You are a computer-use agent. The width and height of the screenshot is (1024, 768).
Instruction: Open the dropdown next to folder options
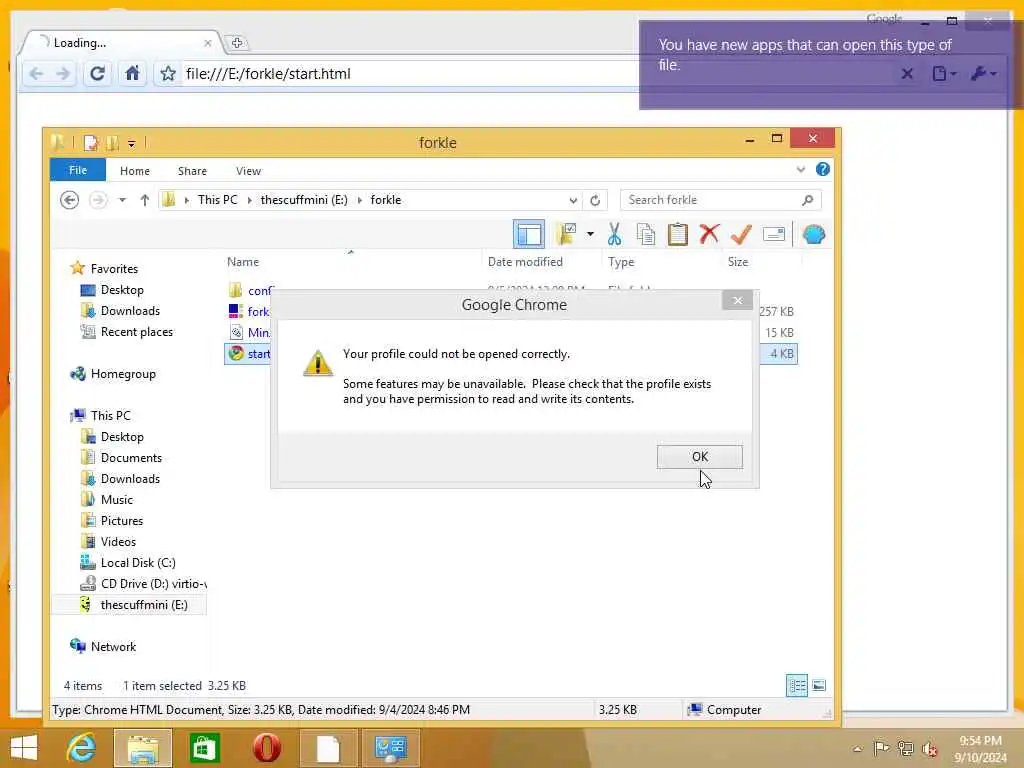click(x=590, y=234)
